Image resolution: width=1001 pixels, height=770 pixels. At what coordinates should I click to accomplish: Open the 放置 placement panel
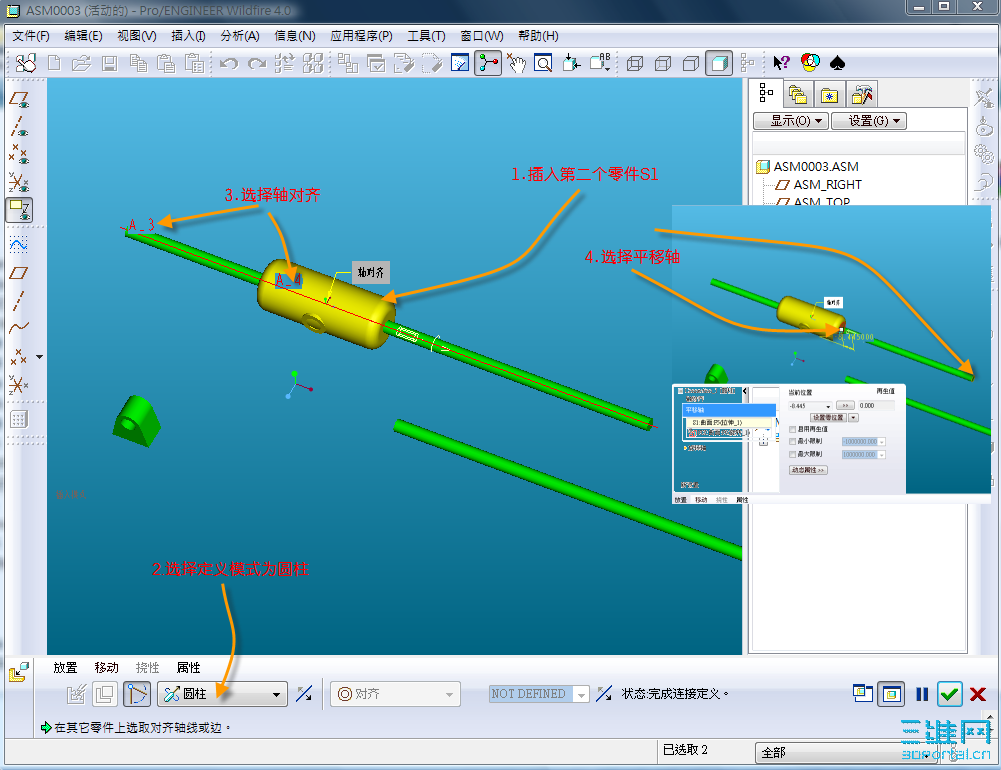pos(65,668)
